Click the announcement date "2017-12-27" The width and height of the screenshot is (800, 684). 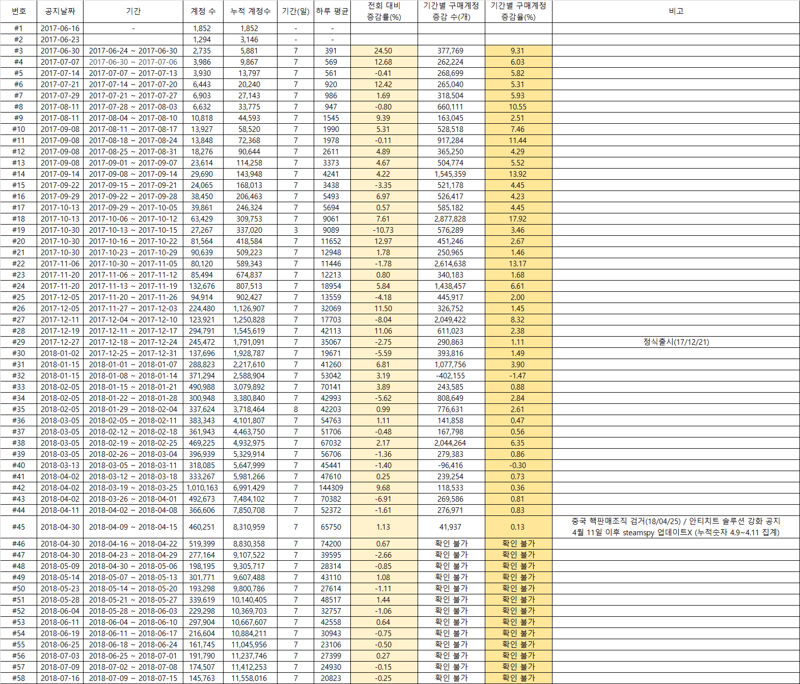click(60, 342)
